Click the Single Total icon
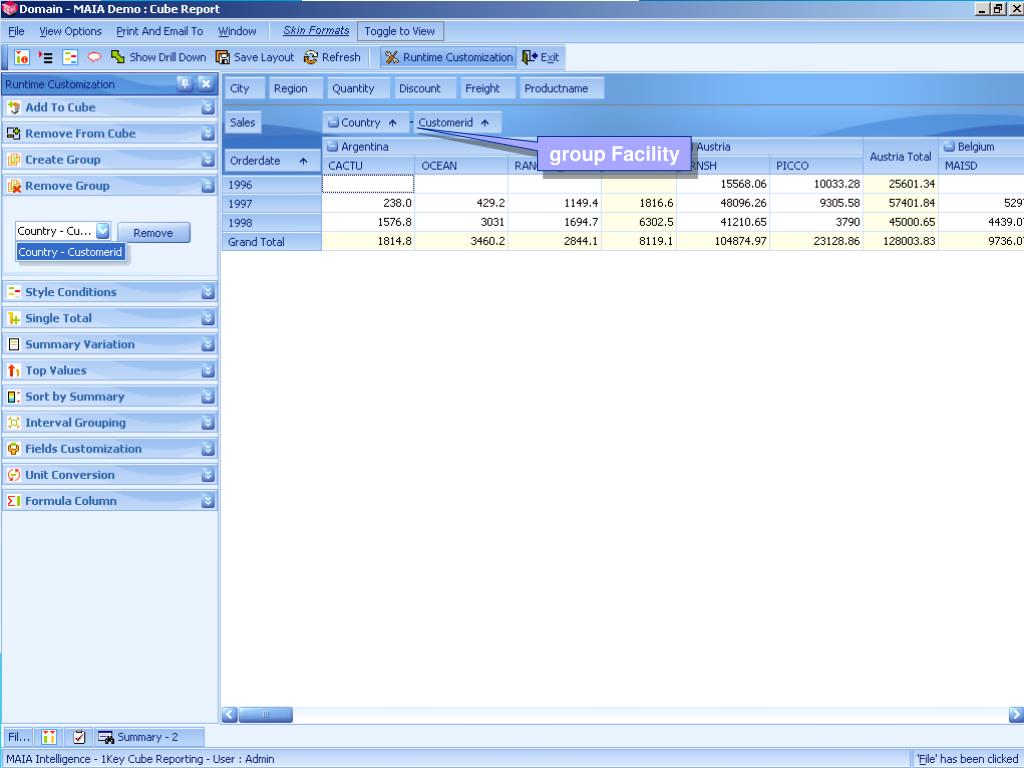This screenshot has width=1024, height=768. pyautogui.click(x=14, y=319)
